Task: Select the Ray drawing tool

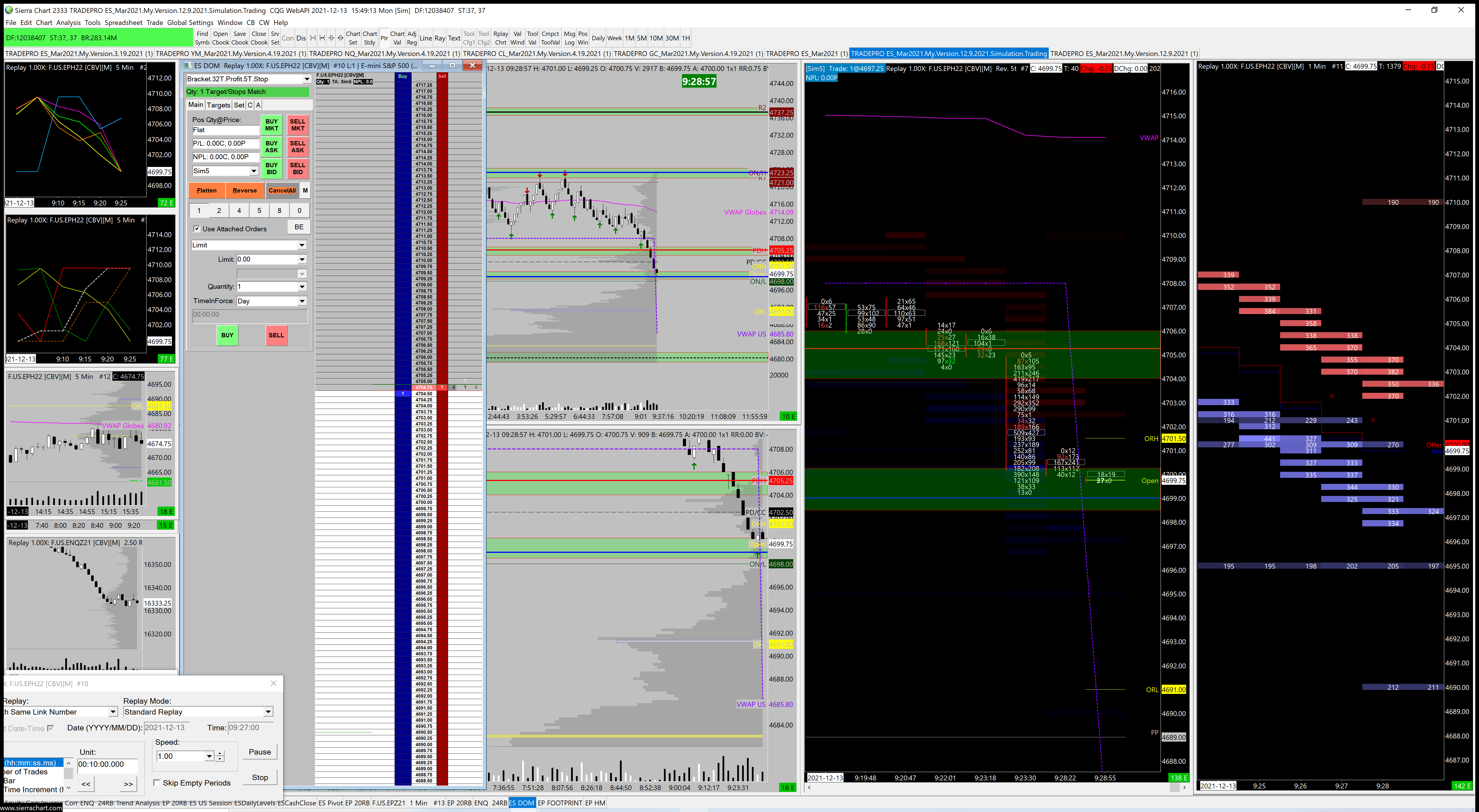Action: [x=440, y=38]
